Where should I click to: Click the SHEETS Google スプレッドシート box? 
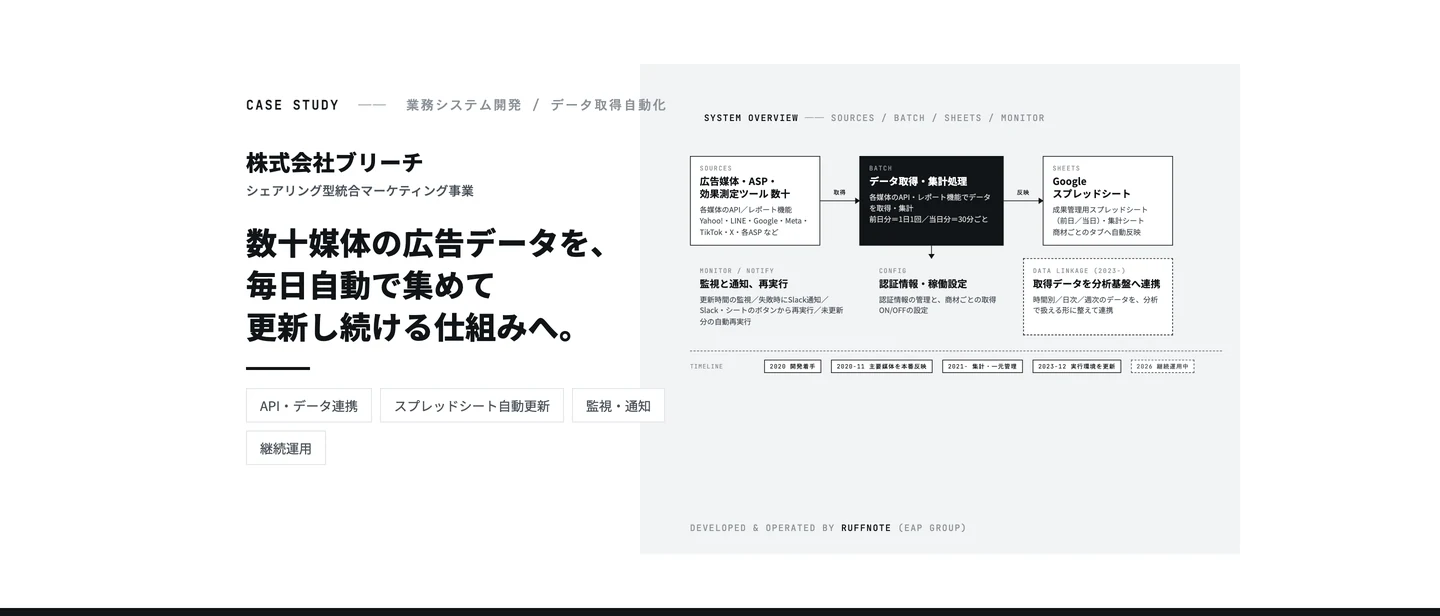pos(1108,201)
